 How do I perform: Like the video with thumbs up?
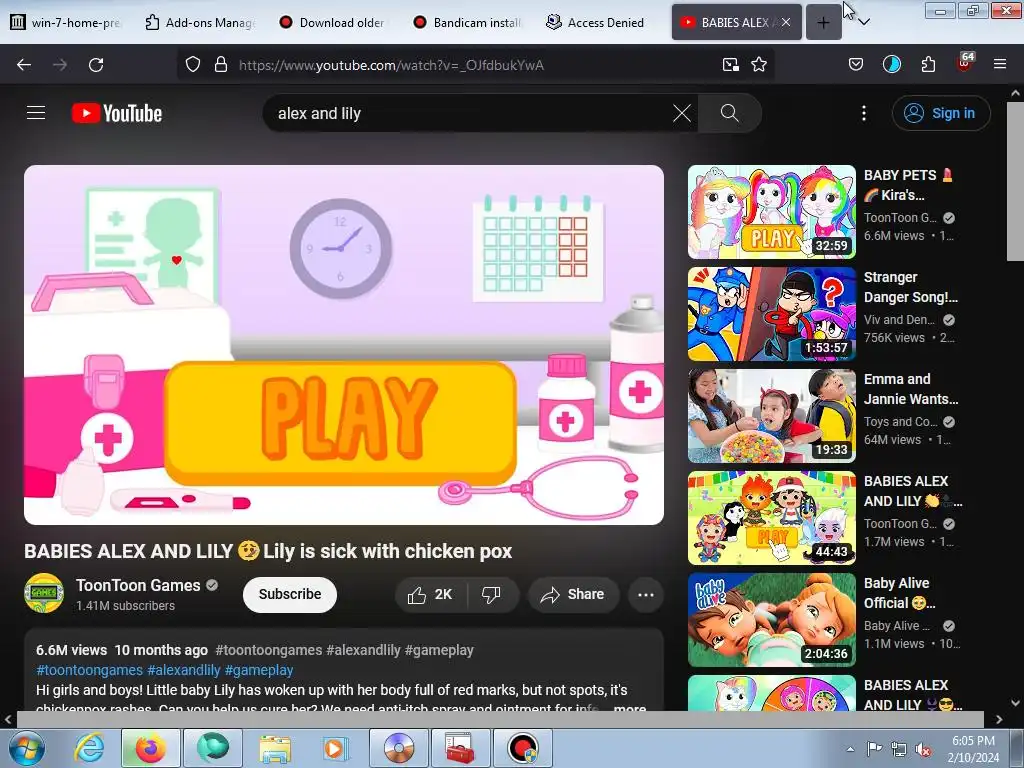click(x=430, y=594)
